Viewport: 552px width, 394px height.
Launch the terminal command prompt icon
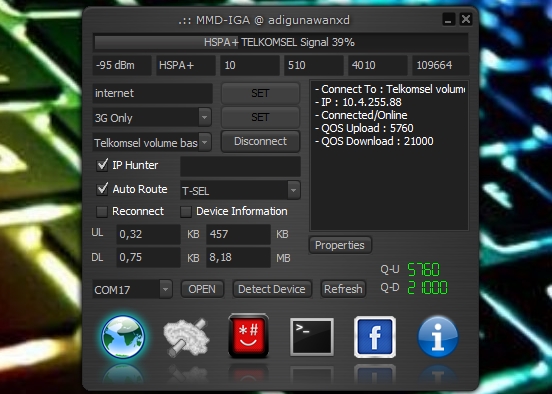[x=312, y=337]
